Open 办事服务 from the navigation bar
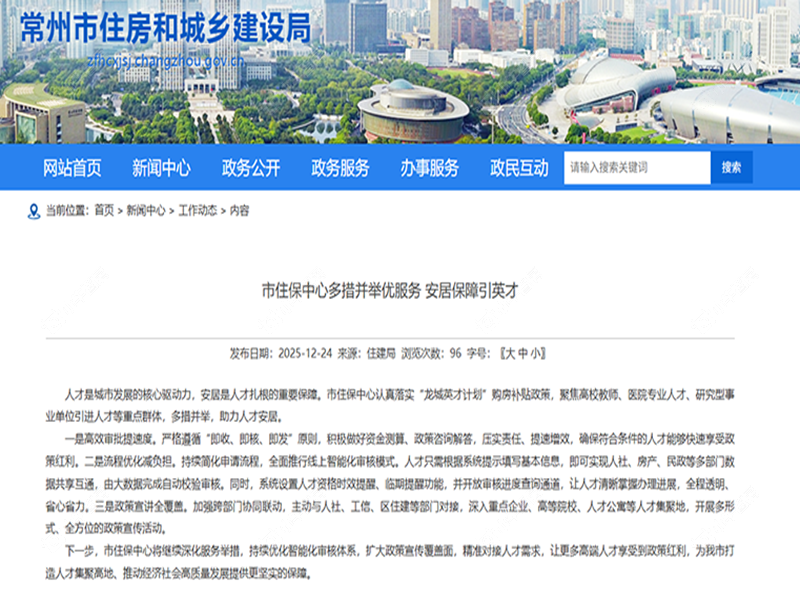 (430, 168)
